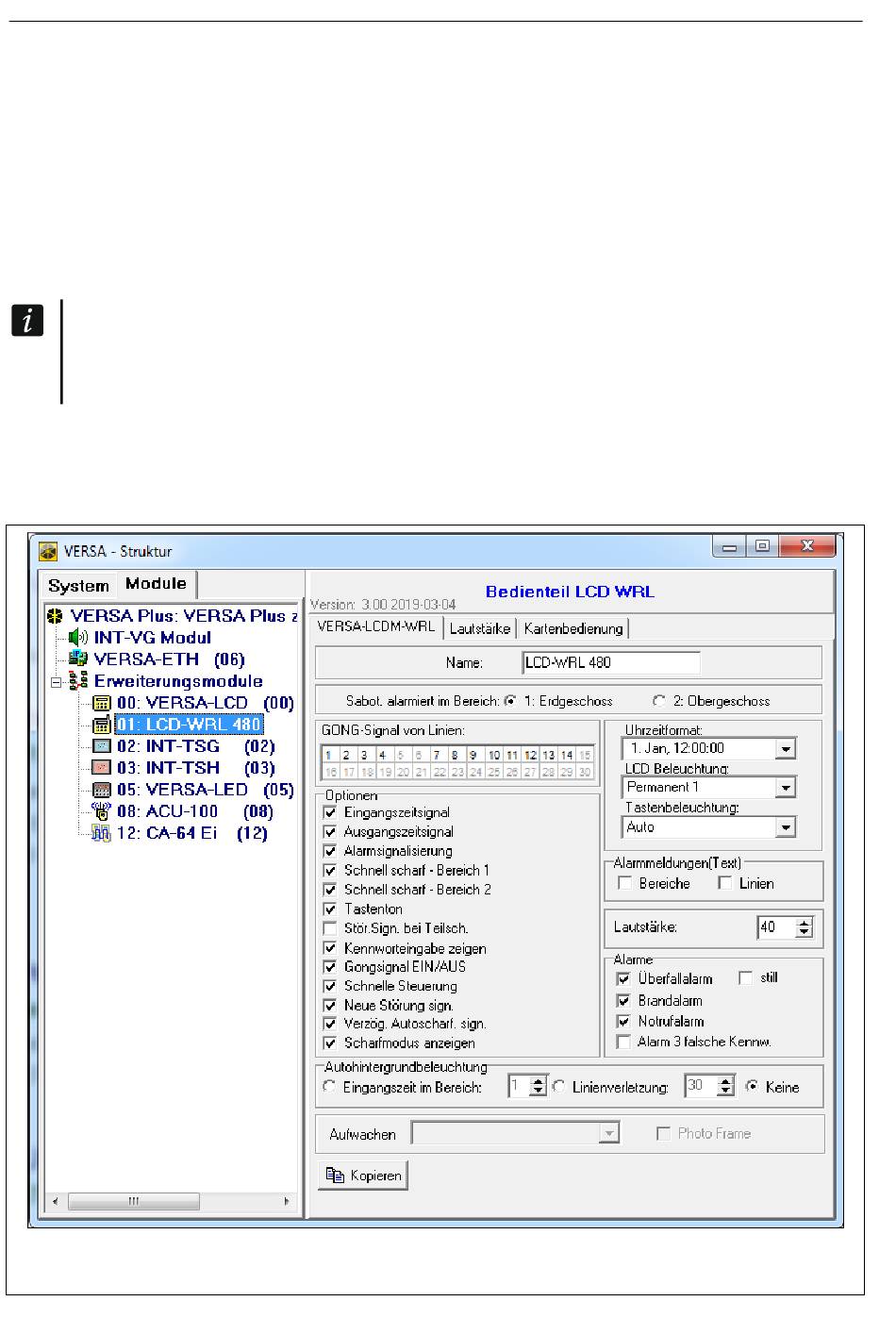The height and width of the screenshot is (1318, 896).
Task: Click the 03: INT-TSH module icon
Action: [101, 768]
